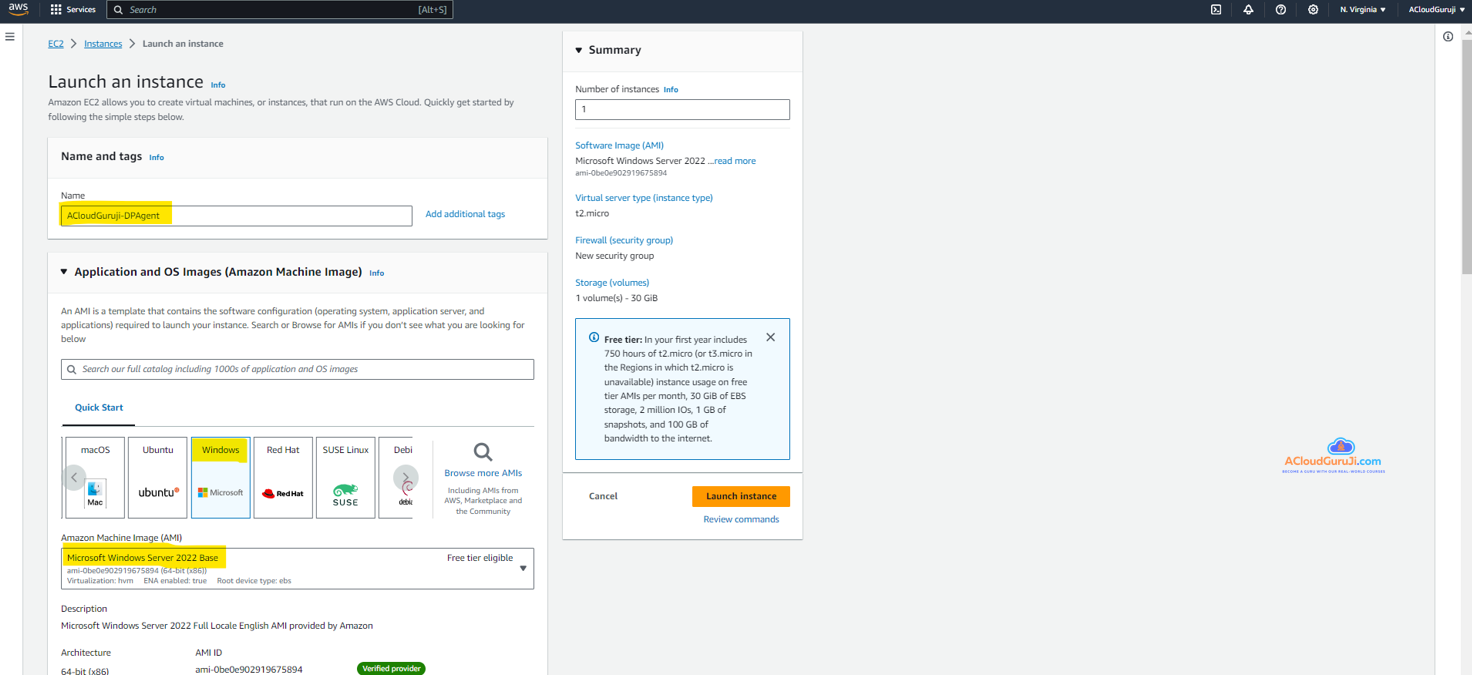Screen dimensions: 1472x678
Task: Click the AWS logo home icon
Action: click(19, 9)
